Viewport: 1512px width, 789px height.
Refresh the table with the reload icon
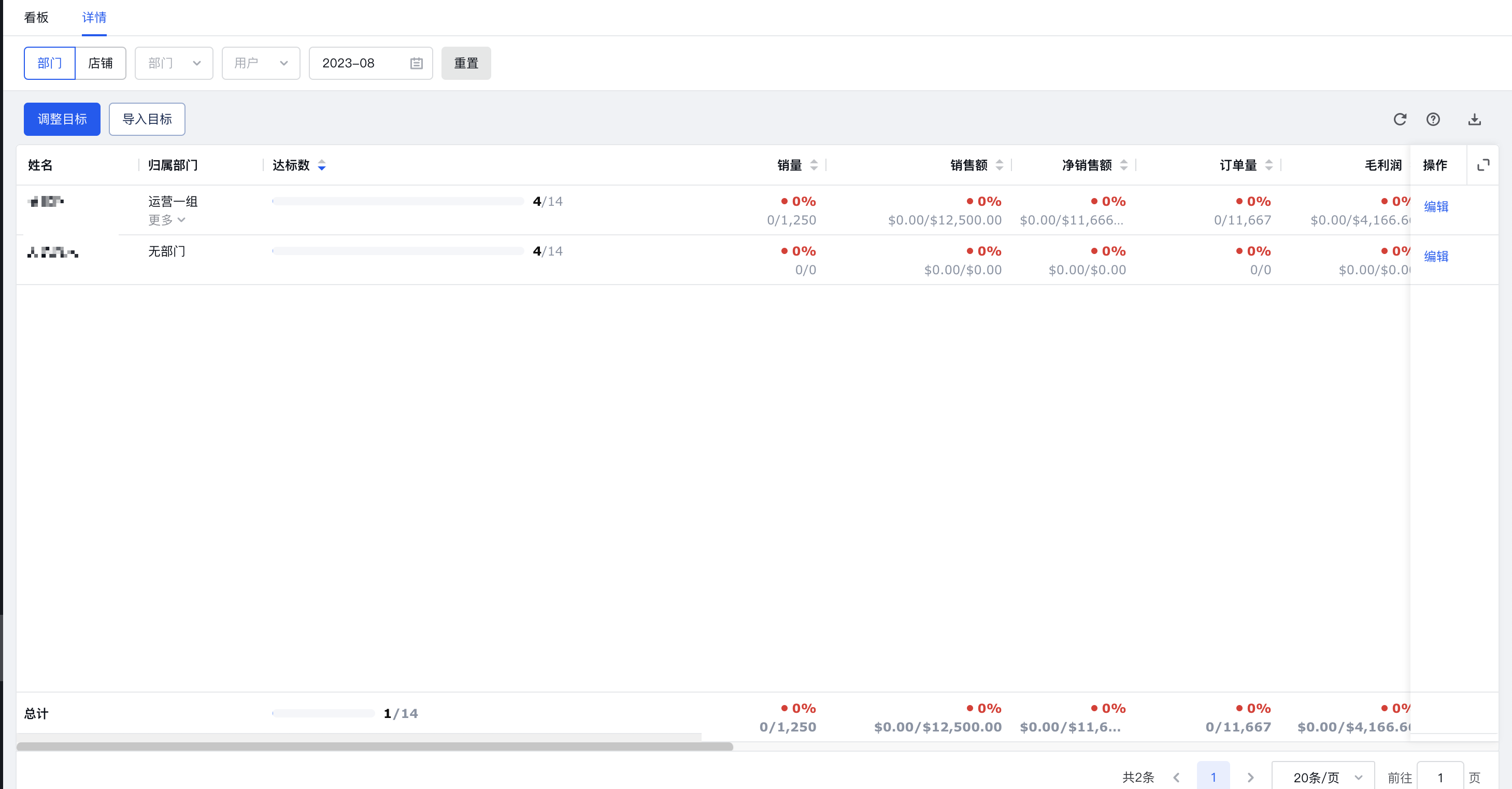click(x=1400, y=119)
